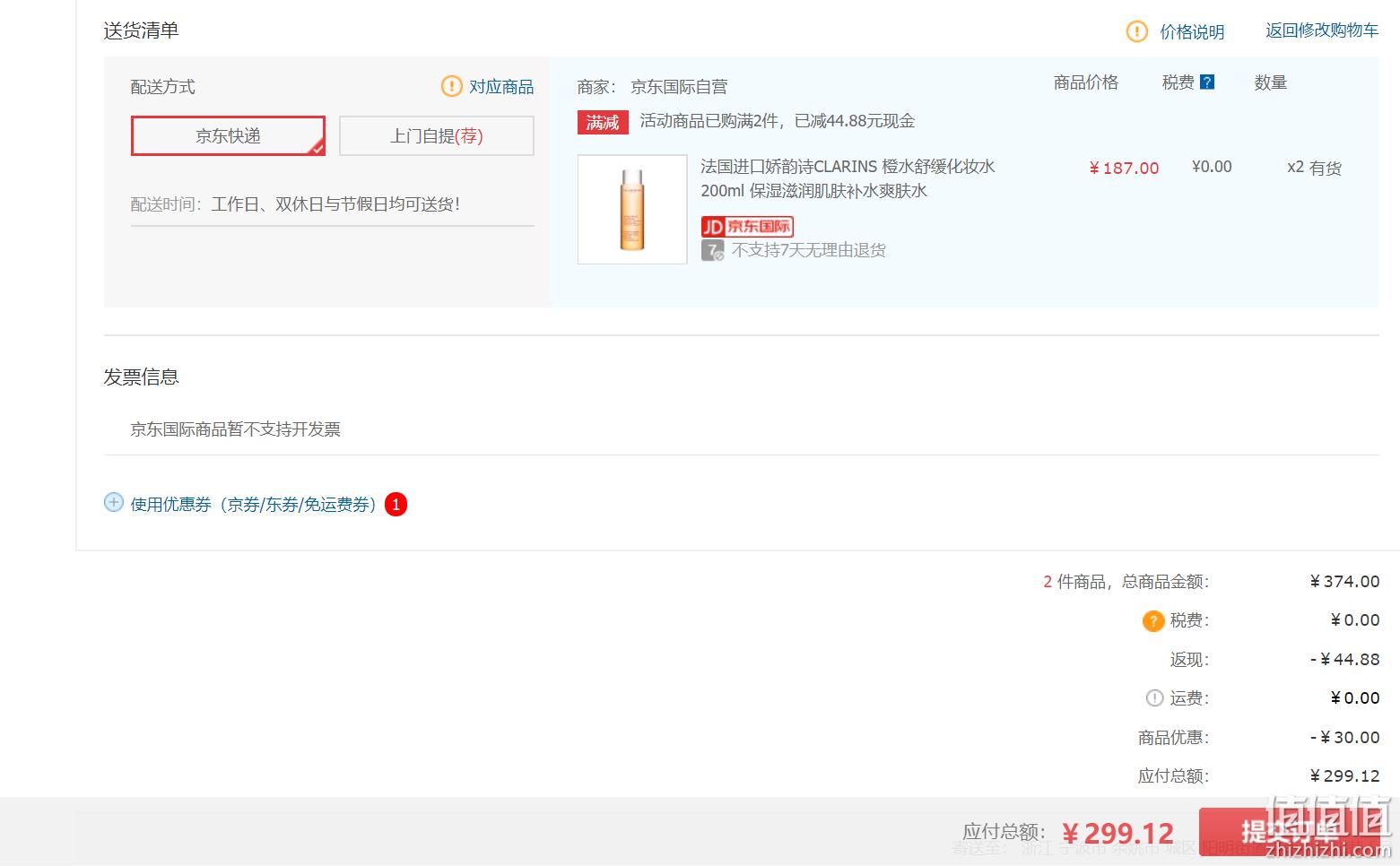Click the 活动商品已购满2件 promotion text
The image size is (1400, 866).
[x=778, y=121]
